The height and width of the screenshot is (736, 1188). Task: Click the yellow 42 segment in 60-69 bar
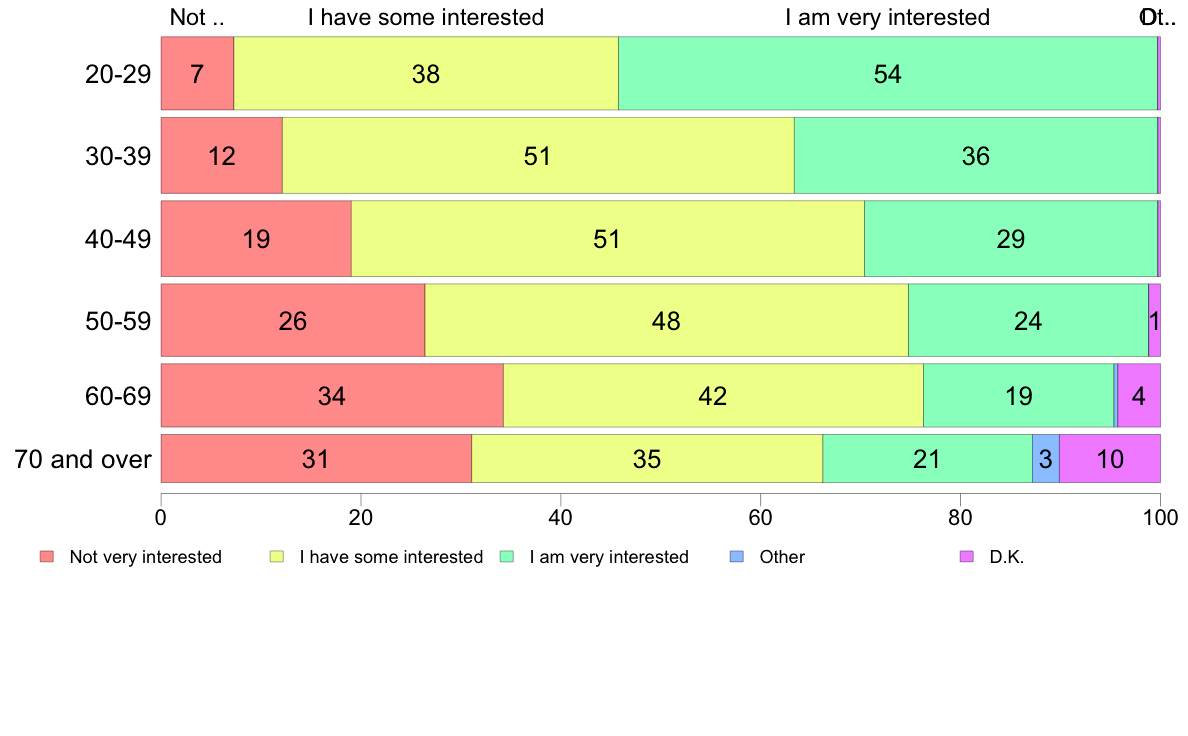point(713,396)
